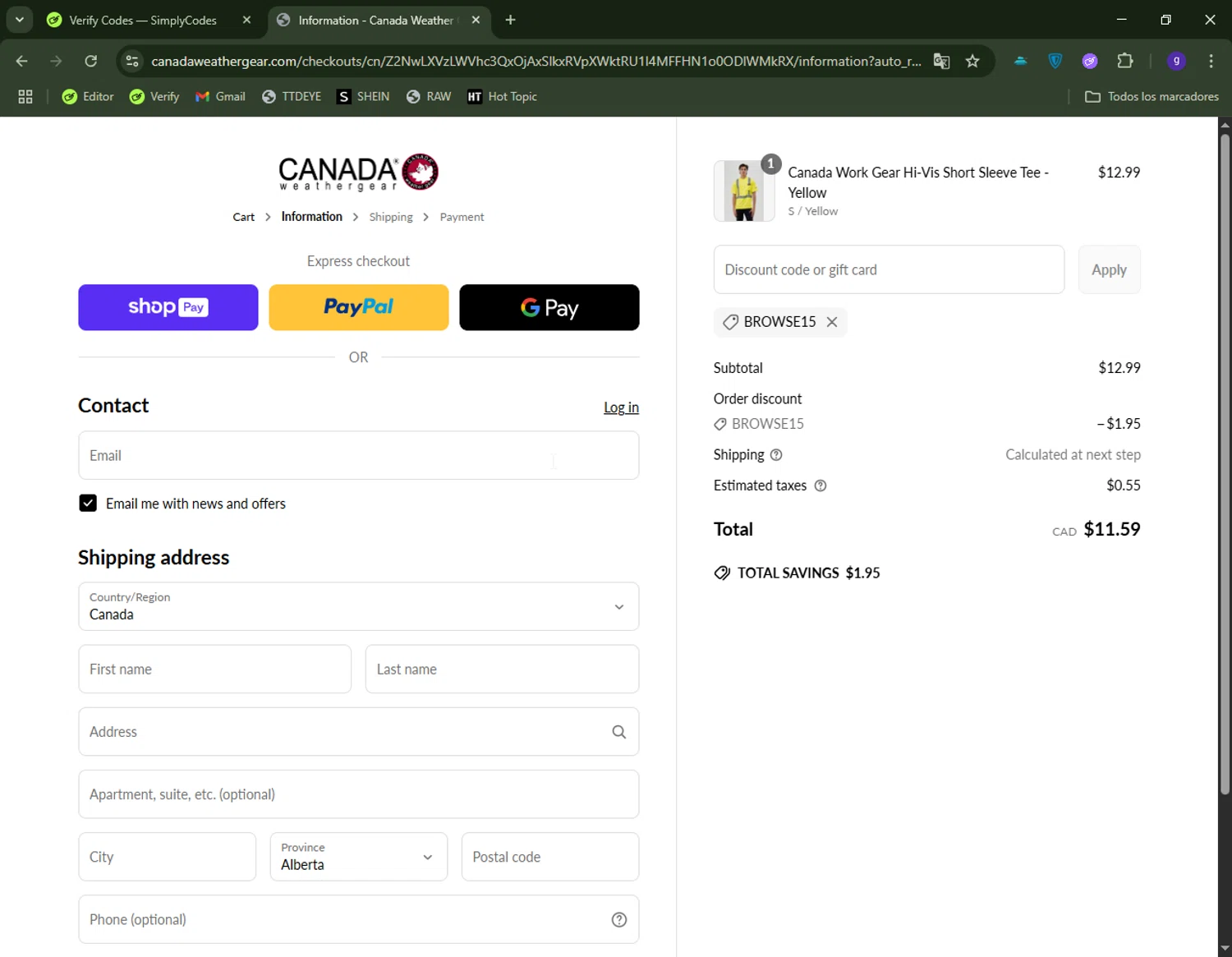Switch to Verify Codes SimplyCodes tab

pos(143,20)
